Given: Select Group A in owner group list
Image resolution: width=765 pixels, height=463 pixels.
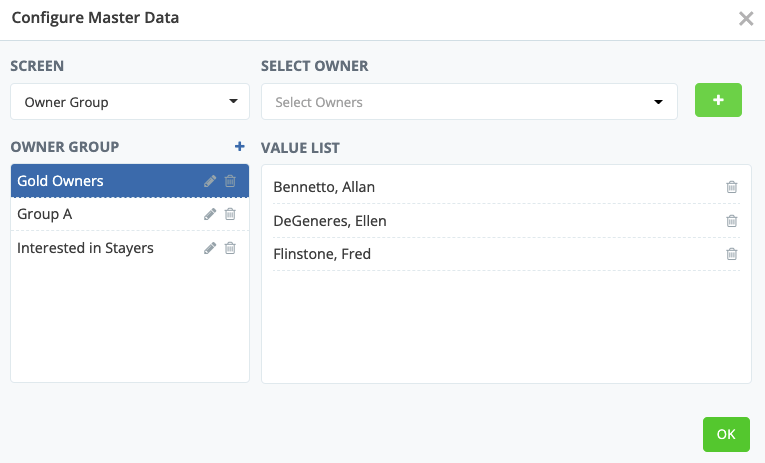Looking at the screenshot, I should point(100,214).
